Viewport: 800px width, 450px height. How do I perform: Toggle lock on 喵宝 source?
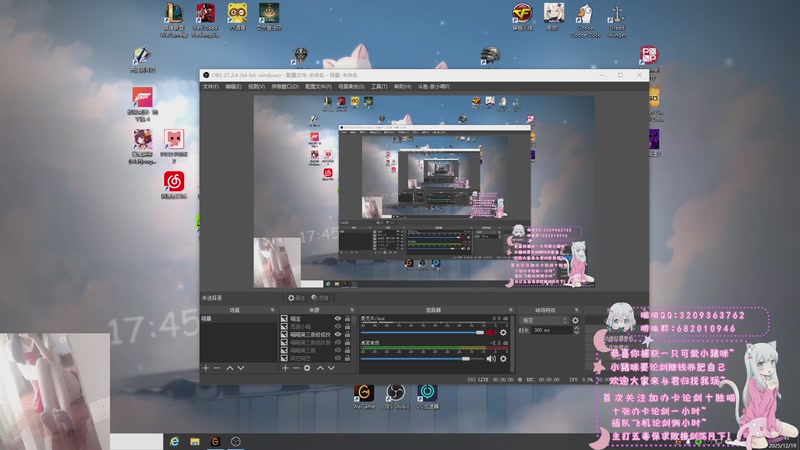[347, 318]
